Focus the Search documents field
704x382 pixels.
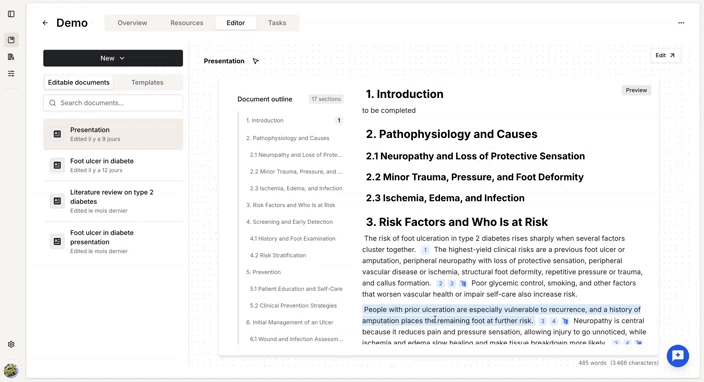(113, 103)
